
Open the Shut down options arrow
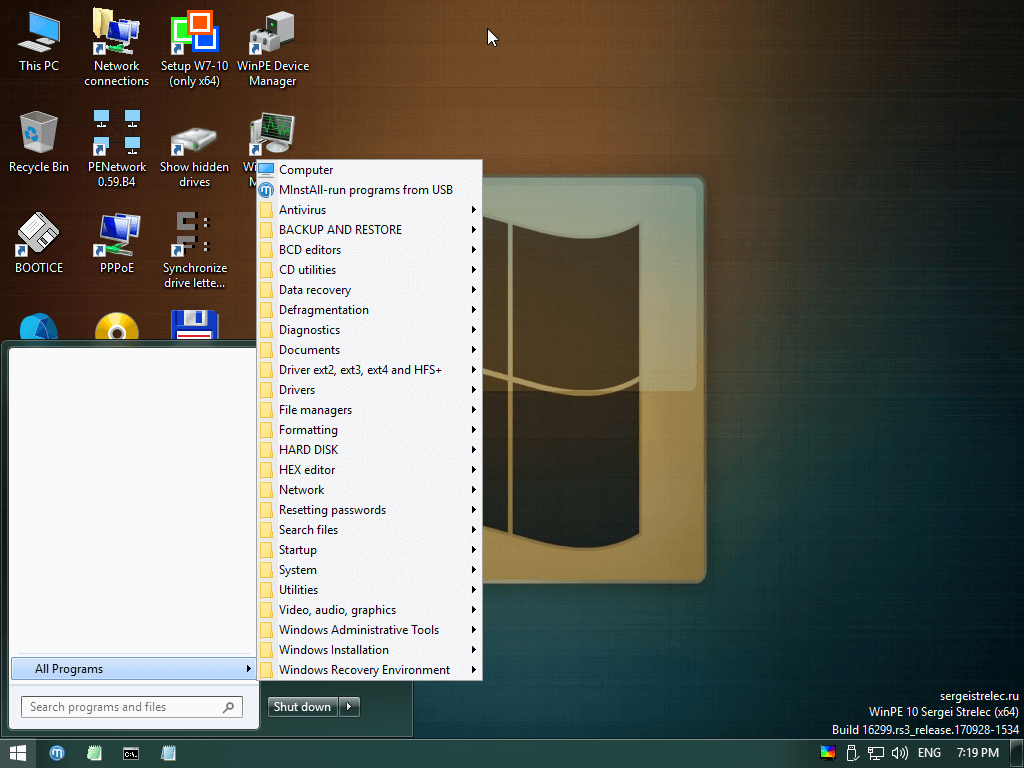[348, 706]
